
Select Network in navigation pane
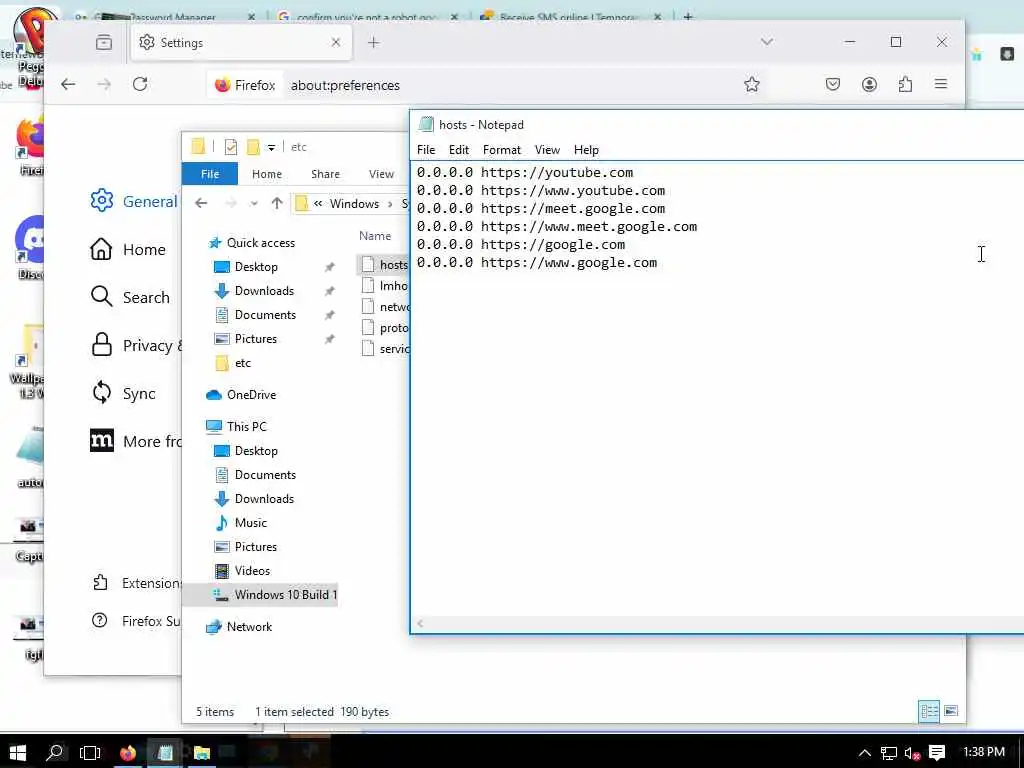pyautogui.click(x=239, y=626)
